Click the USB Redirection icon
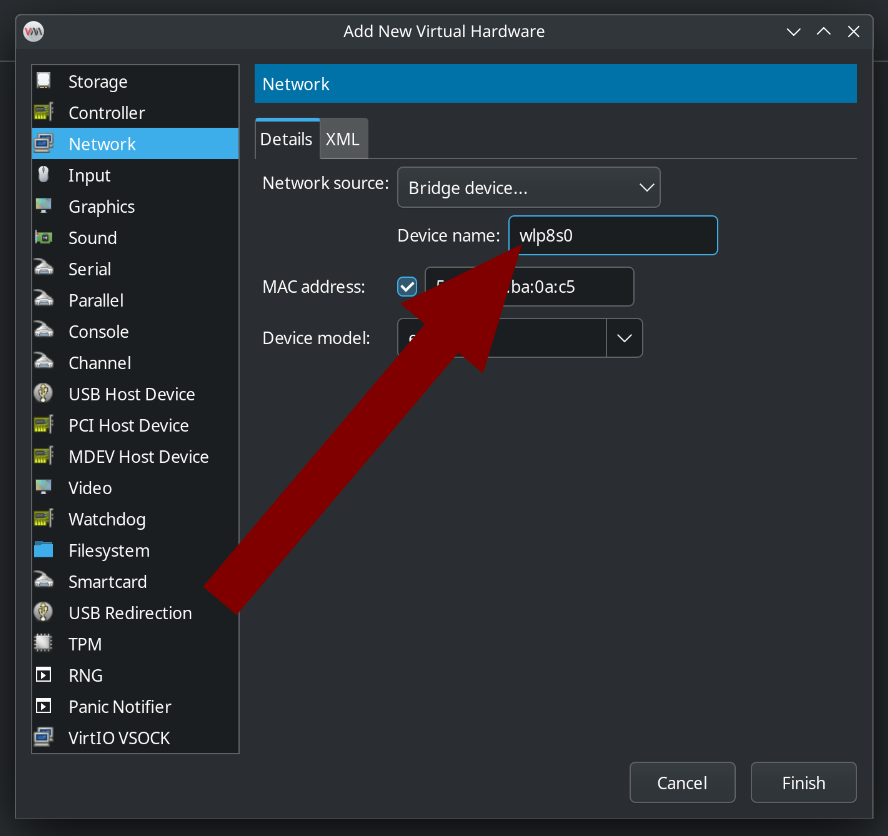This screenshot has width=888, height=836. click(44, 612)
